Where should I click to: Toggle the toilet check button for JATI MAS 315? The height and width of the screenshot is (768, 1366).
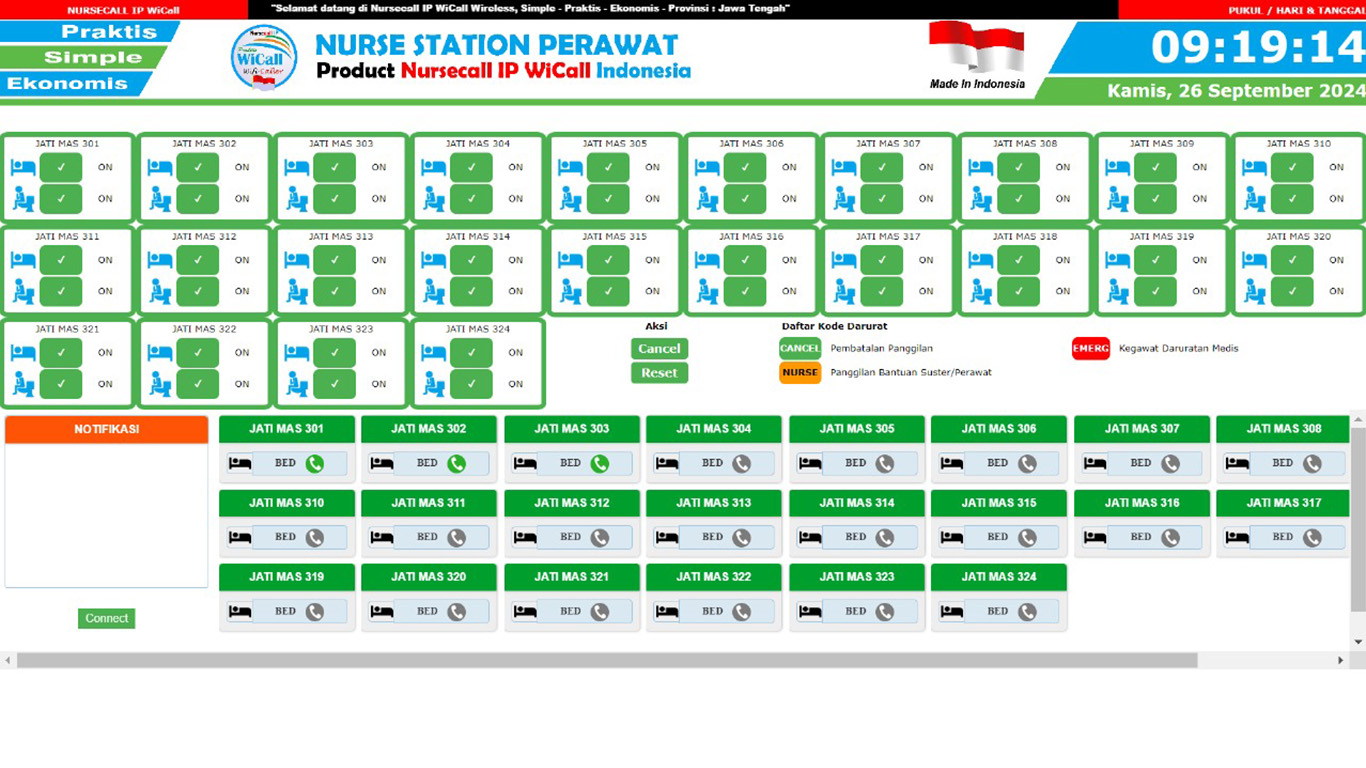pyautogui.click(x=608, y=291)
